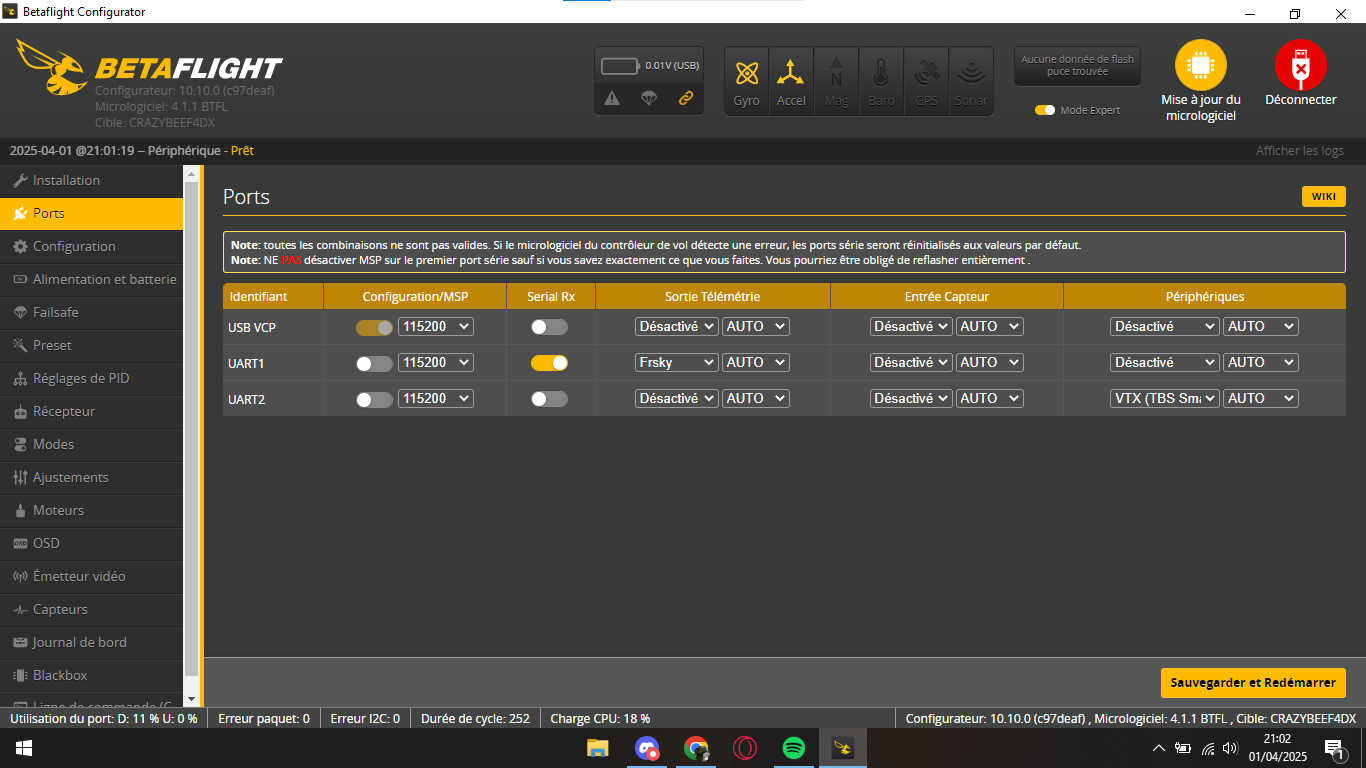Open the WIKI button

[1323, 197]
